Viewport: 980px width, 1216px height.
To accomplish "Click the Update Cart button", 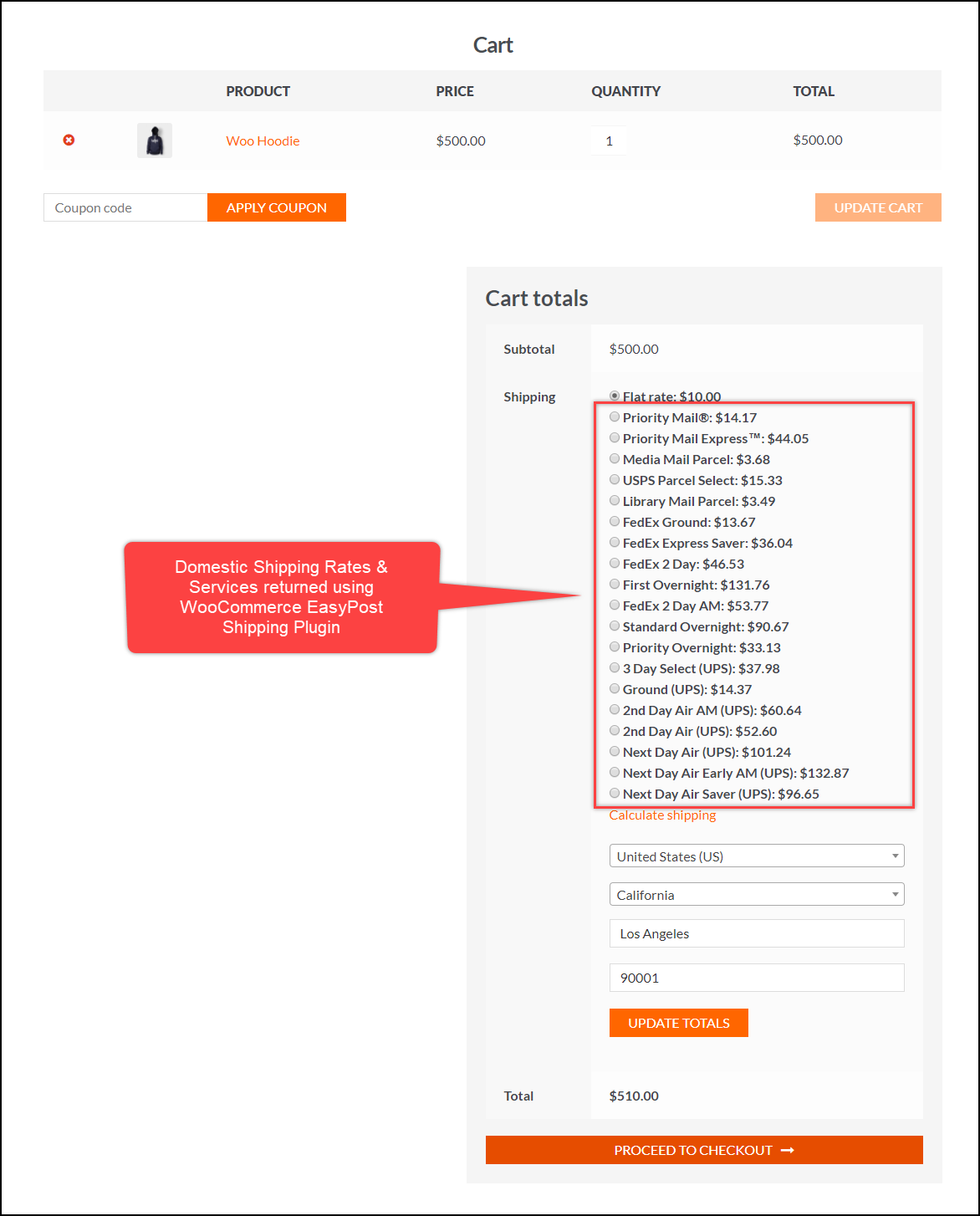I will pyautogui.click(x=878, y=207).
